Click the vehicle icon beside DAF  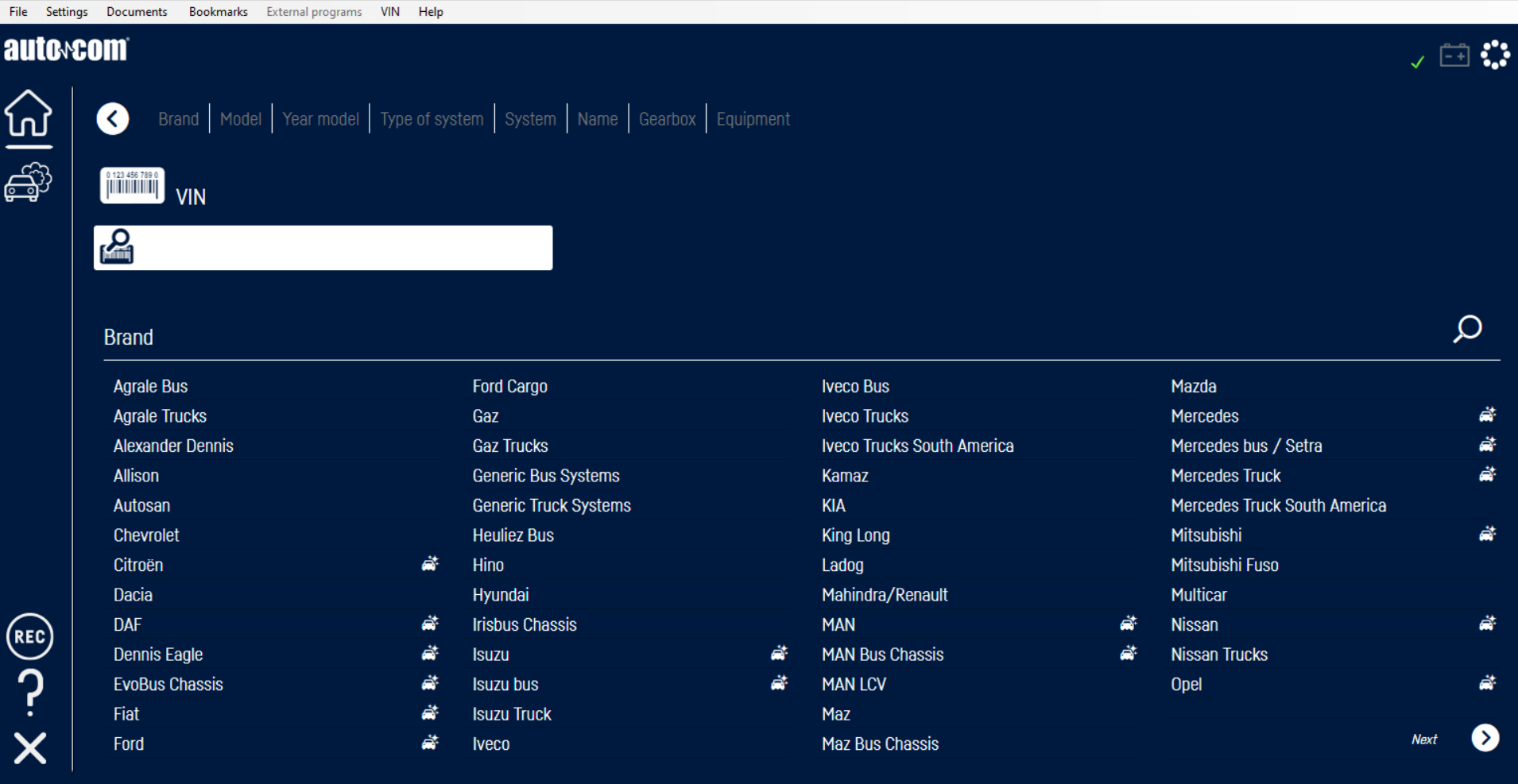pyautogui.click(x=430, y=624)
